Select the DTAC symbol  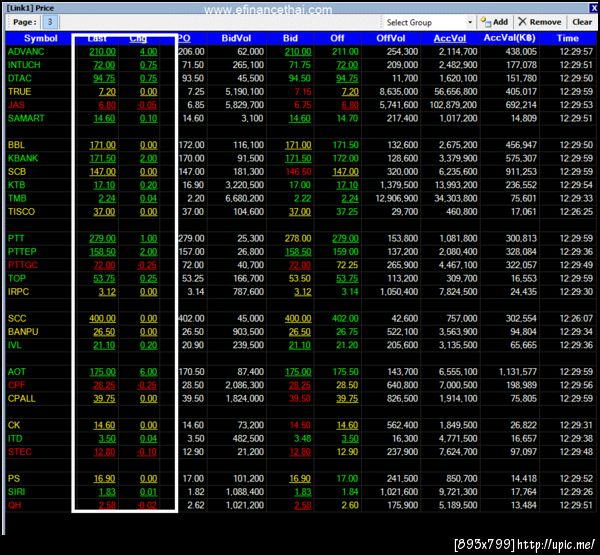tap(20, 78)
